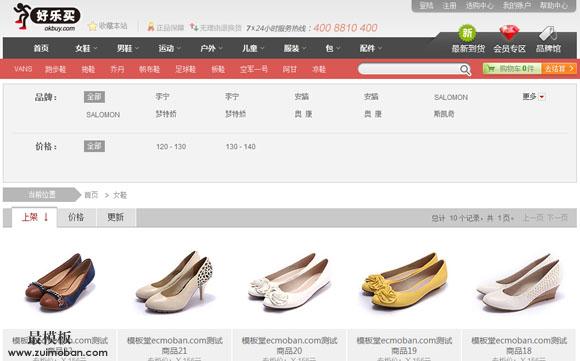Open the red diamond 会员专区 icon
This screenshot has height=361, width=580.
point(509,33)
